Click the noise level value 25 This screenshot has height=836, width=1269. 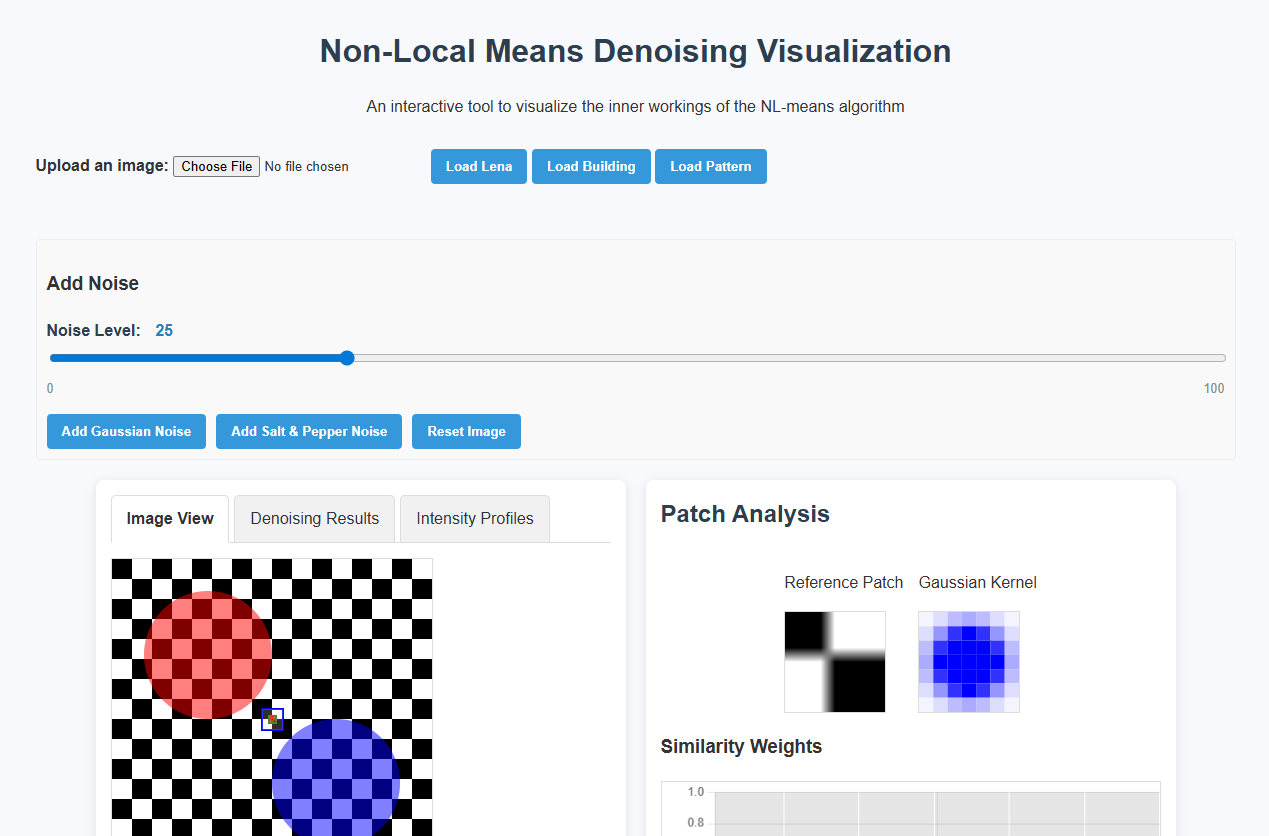(x=164, y=330)
